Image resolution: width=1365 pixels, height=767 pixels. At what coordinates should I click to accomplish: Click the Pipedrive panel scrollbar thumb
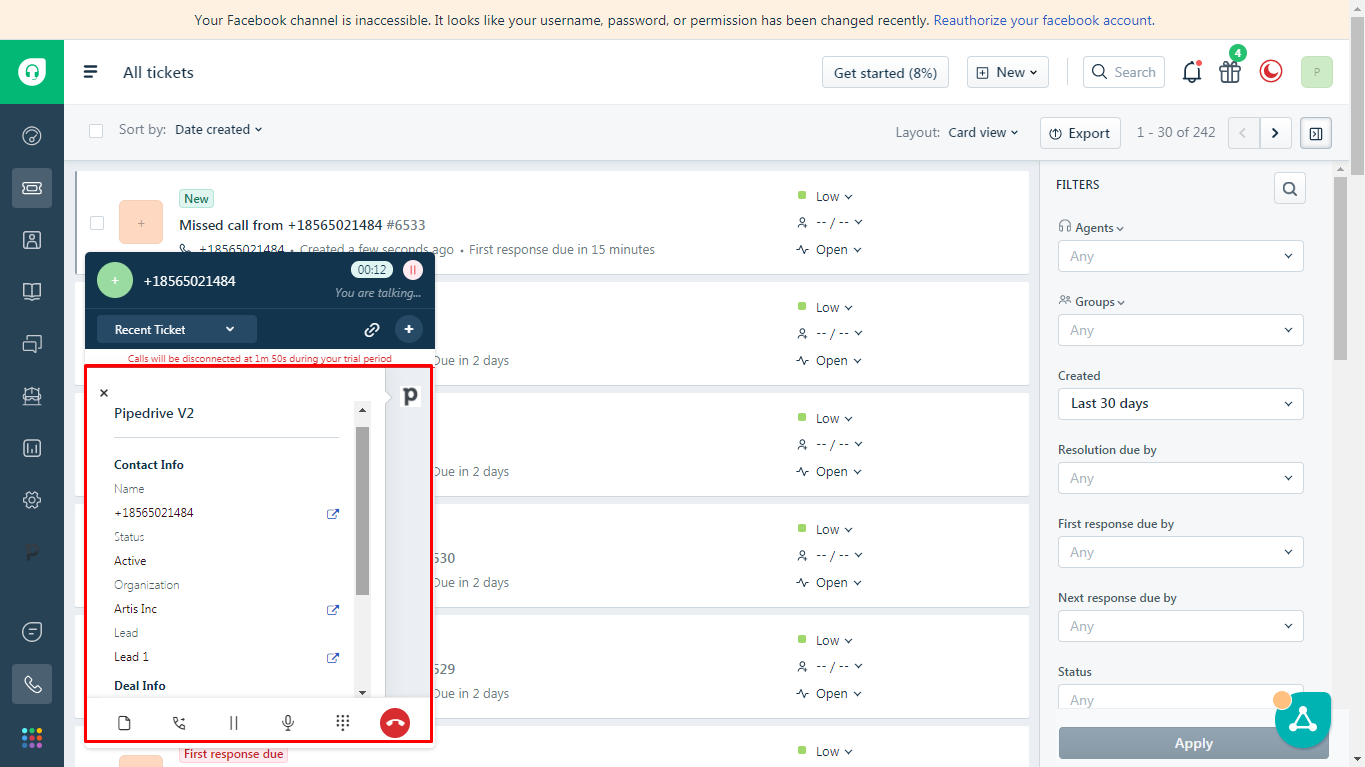pos(362,510)
